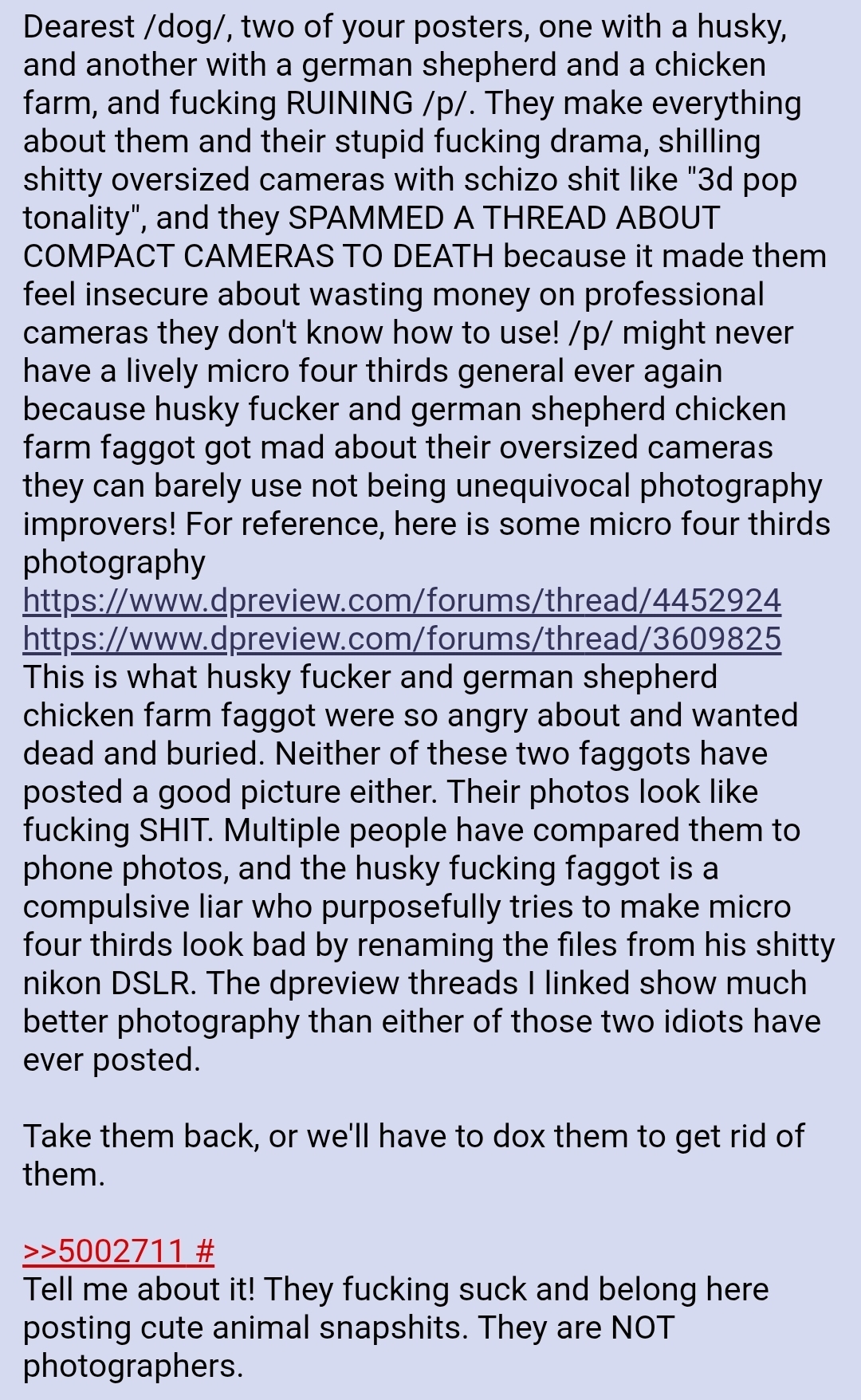Image resolution: width=861 pixels, height=1400 pixels.
Task: Click the sentence beginning "Take them back"
Action: pos(414,1155)
